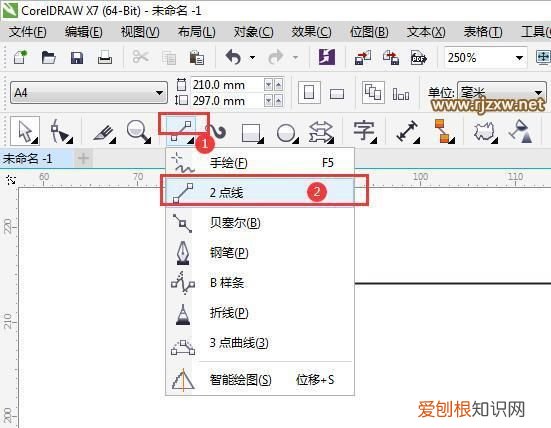
Task: Click the 210.0 mm page width field
Action: coord(227,85)
